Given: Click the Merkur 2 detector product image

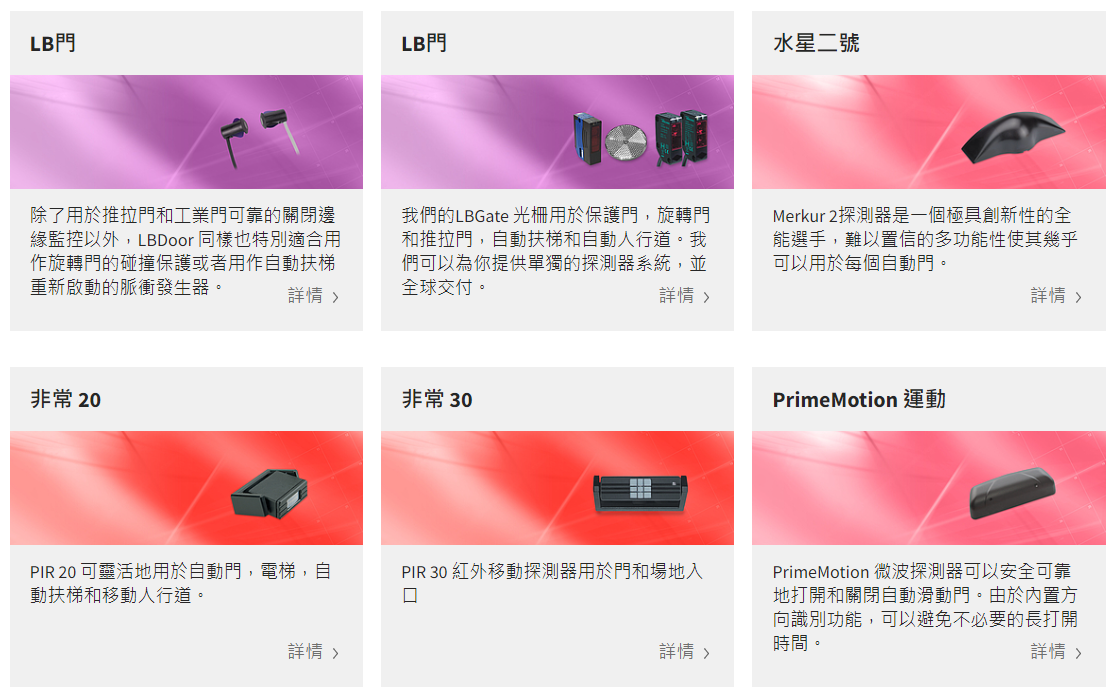Looking at the screenshot, I should click(929, 132).
